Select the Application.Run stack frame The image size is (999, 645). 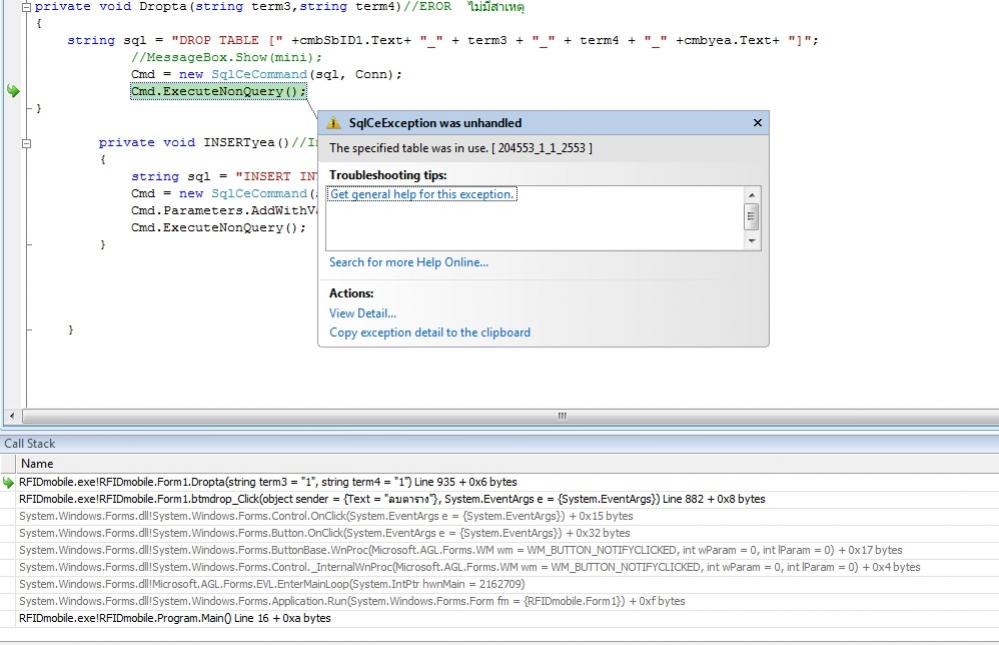click(x=352, y=601)
